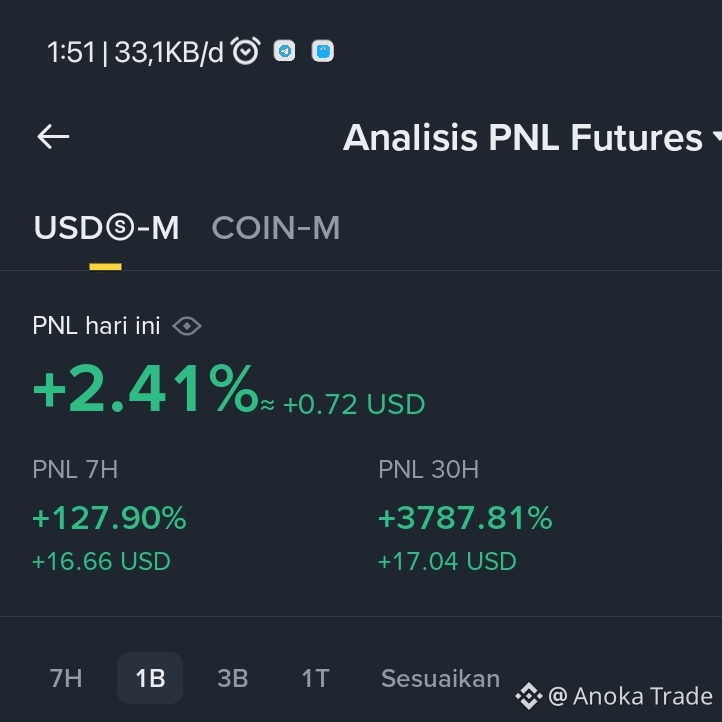Open the @ Anoka Trade watermark link

click(x=630, y=696)
